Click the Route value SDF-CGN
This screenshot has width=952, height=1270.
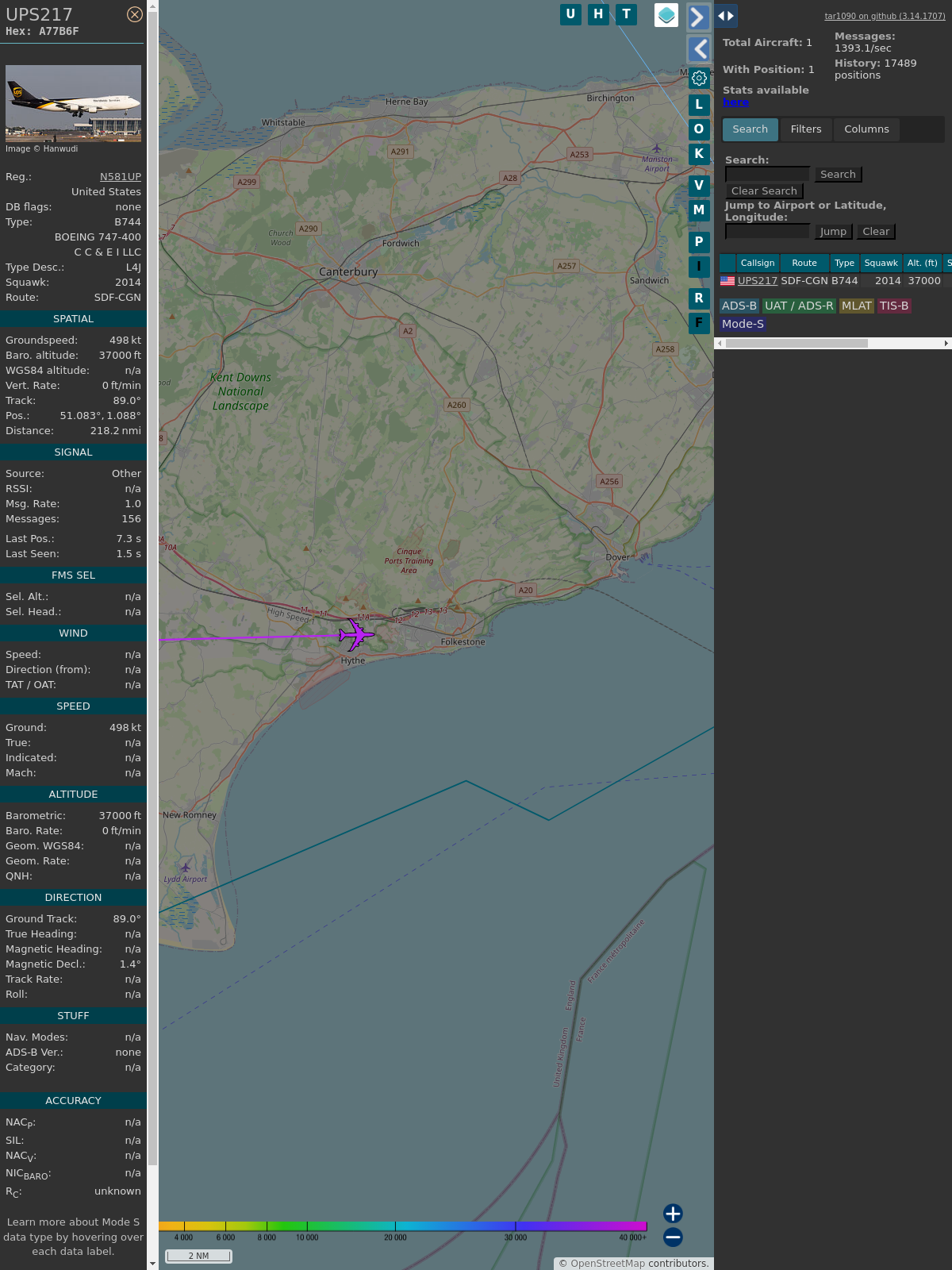point(117,298)
